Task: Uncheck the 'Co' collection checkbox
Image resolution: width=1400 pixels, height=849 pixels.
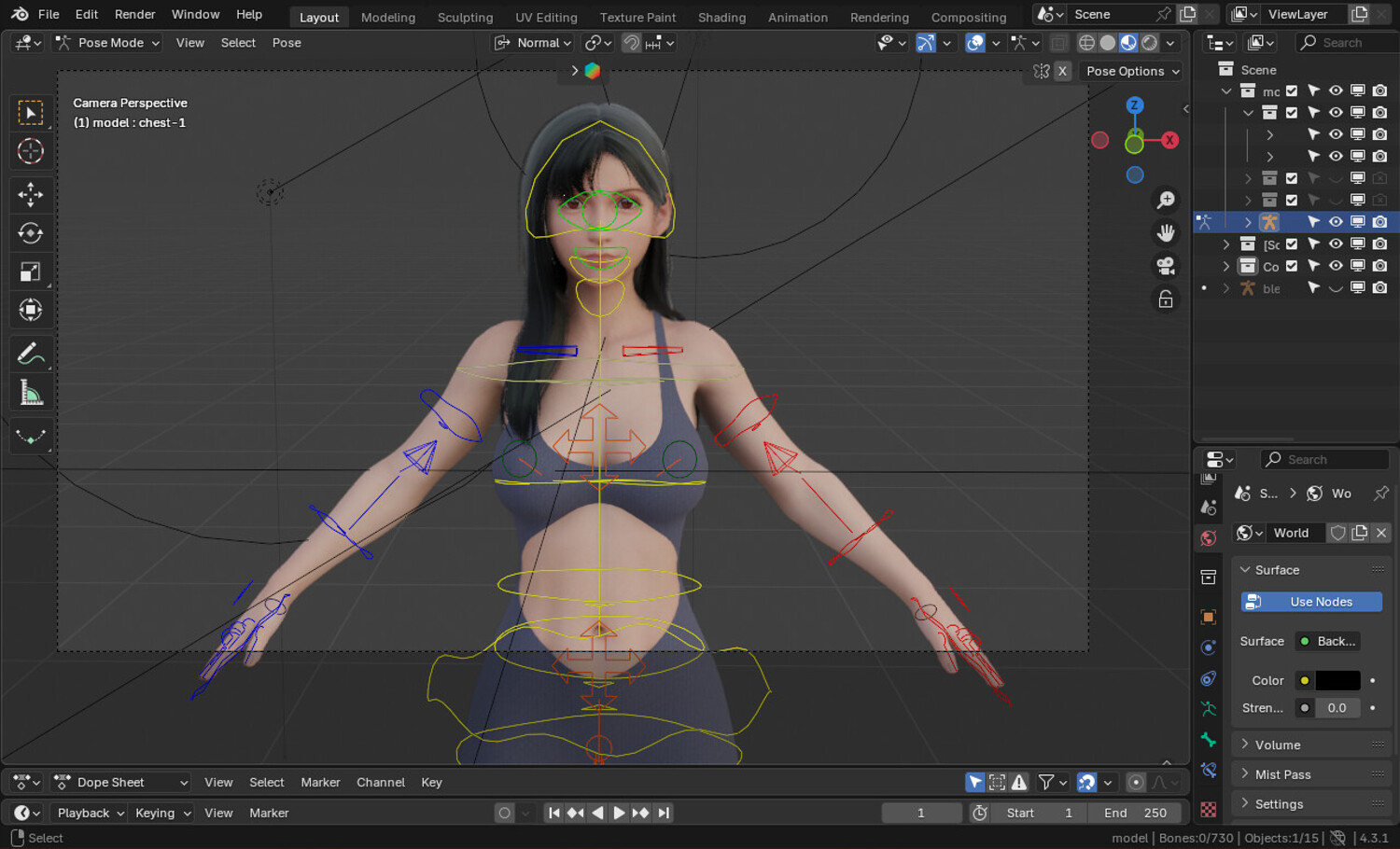Action: click(x=1292, y=266)
